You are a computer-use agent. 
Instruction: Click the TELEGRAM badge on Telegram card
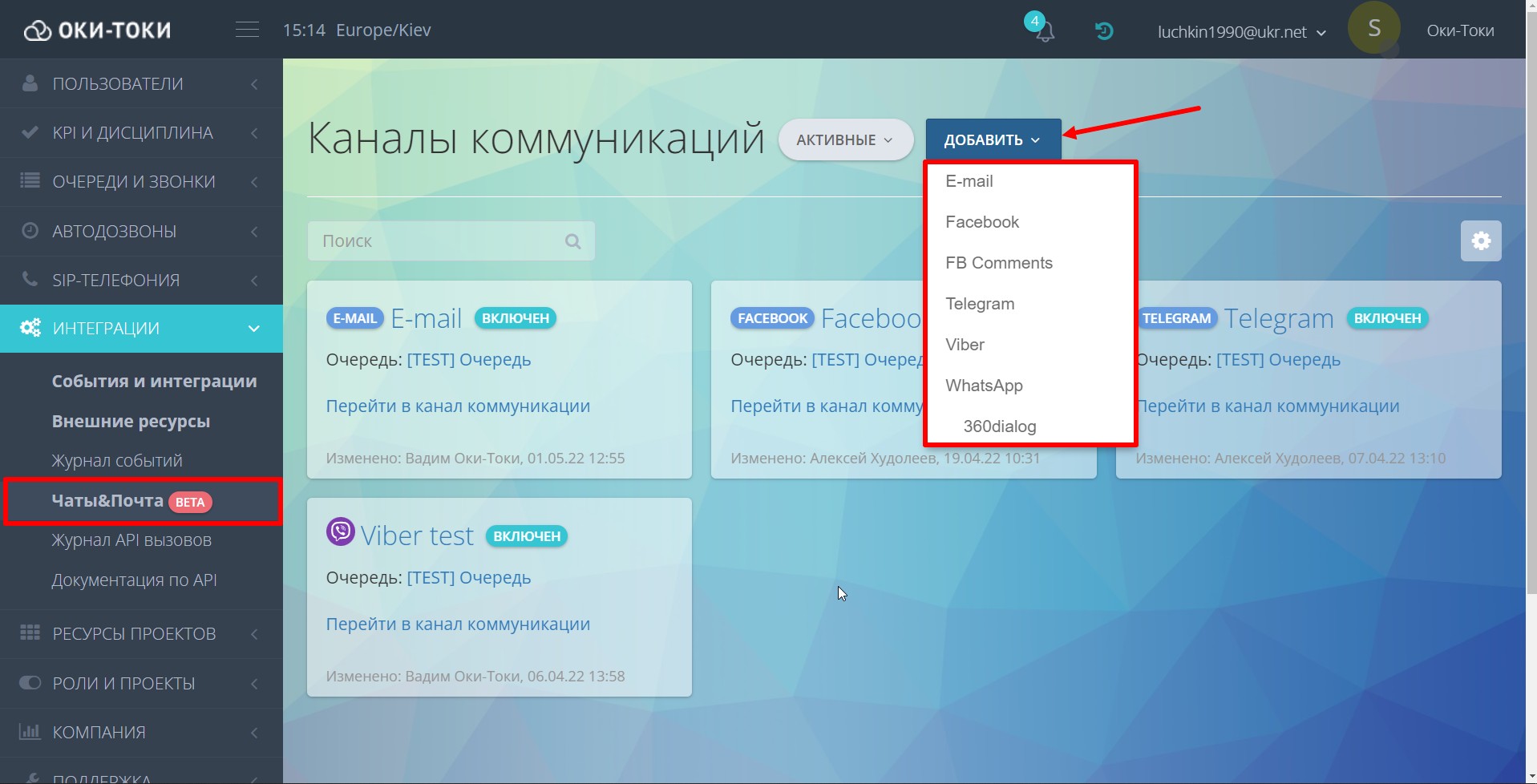pyautogui.click(x=1176, y=318)
